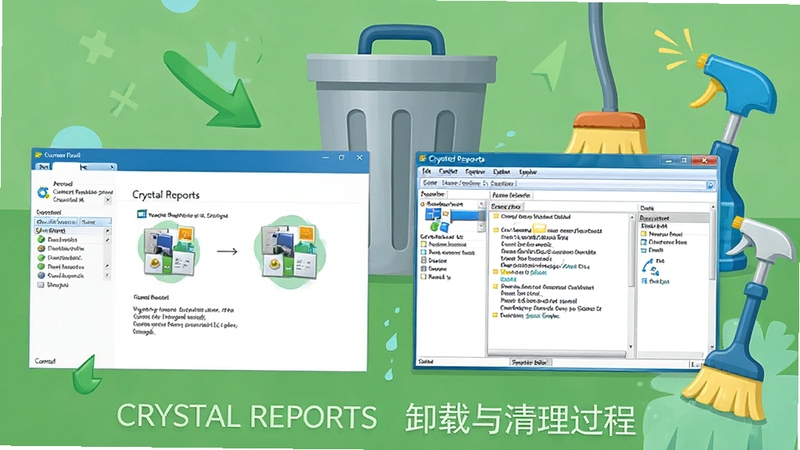
Task: Select the program collage thumbnail after the arrow
Action: (x=289, y=251)
